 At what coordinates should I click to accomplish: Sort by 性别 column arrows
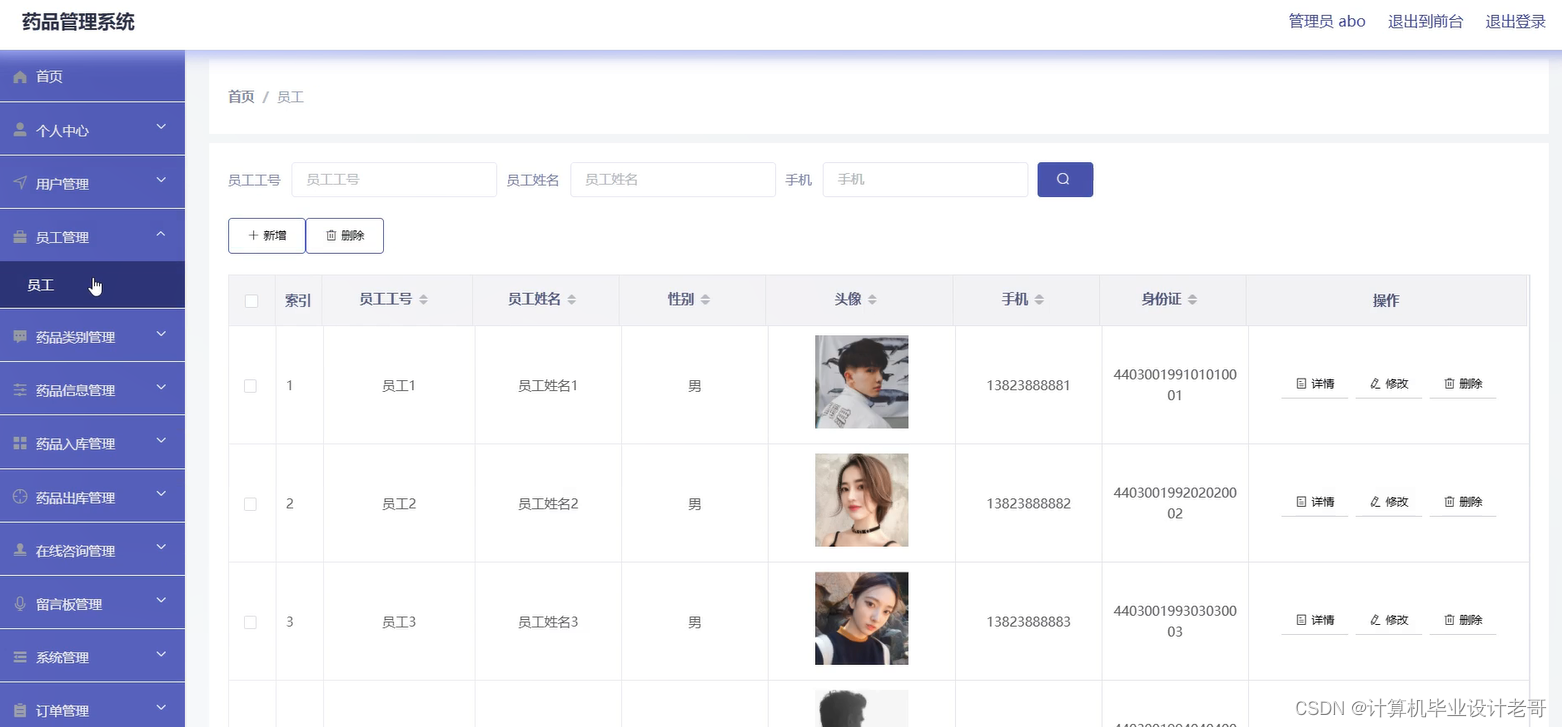pyautogui.click(x=705, y=300)
